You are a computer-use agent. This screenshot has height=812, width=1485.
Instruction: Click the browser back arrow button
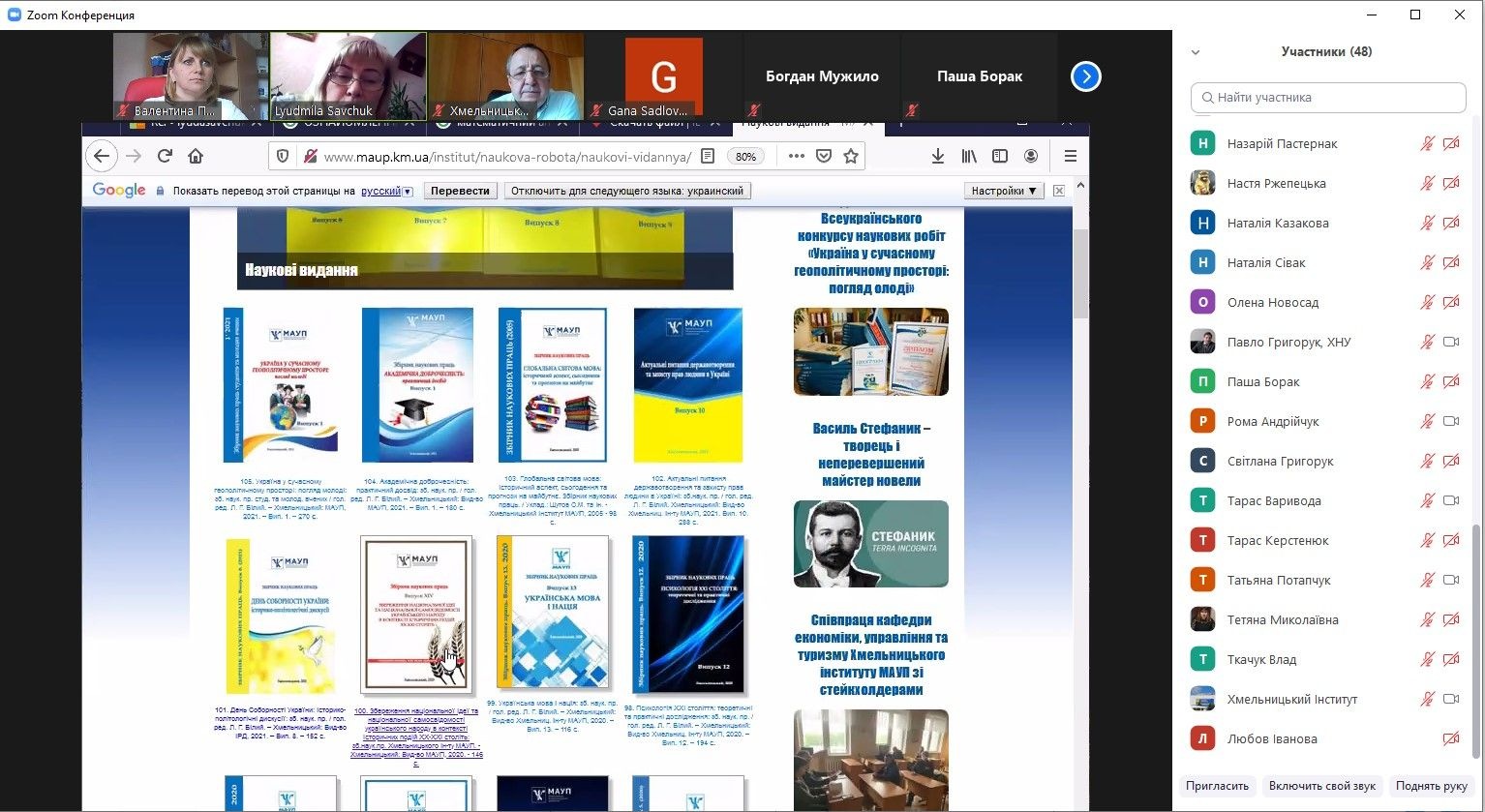(x=102, y=156)
